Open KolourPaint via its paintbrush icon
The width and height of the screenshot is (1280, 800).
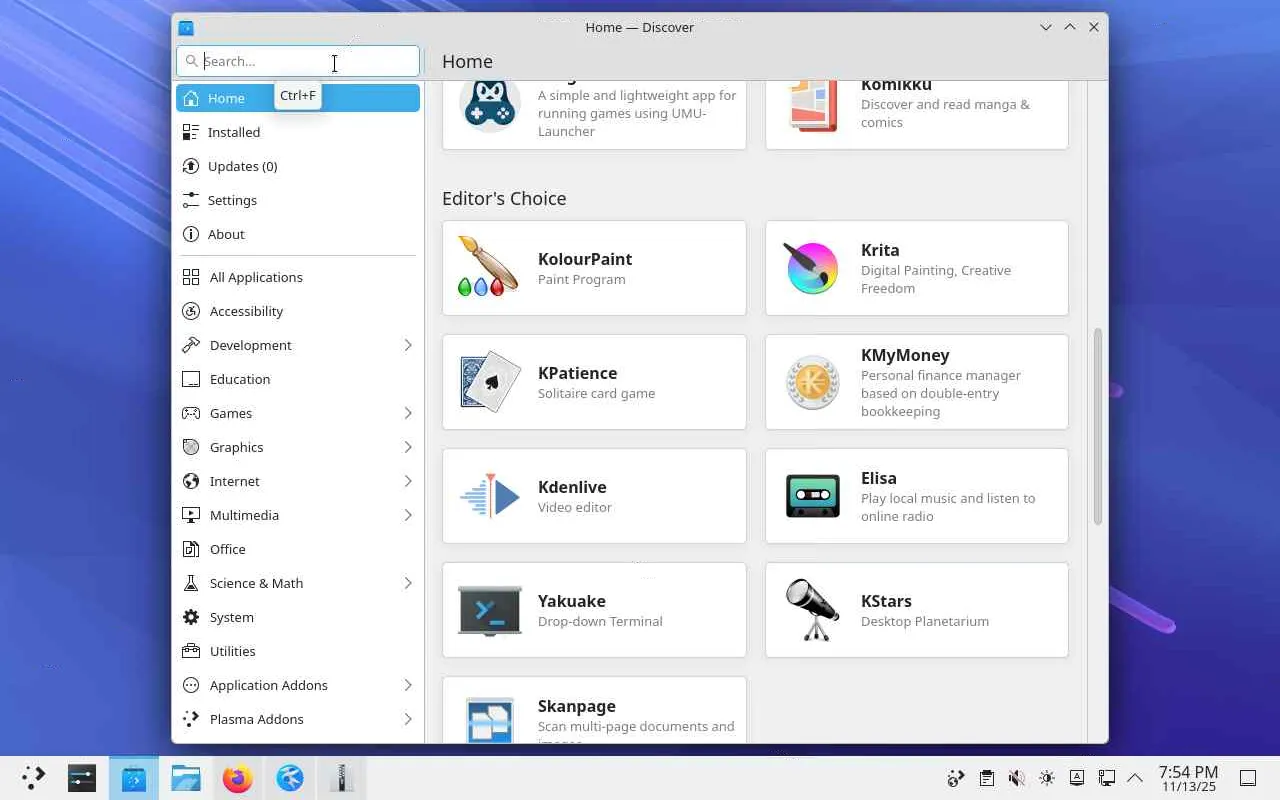[488, 267]
